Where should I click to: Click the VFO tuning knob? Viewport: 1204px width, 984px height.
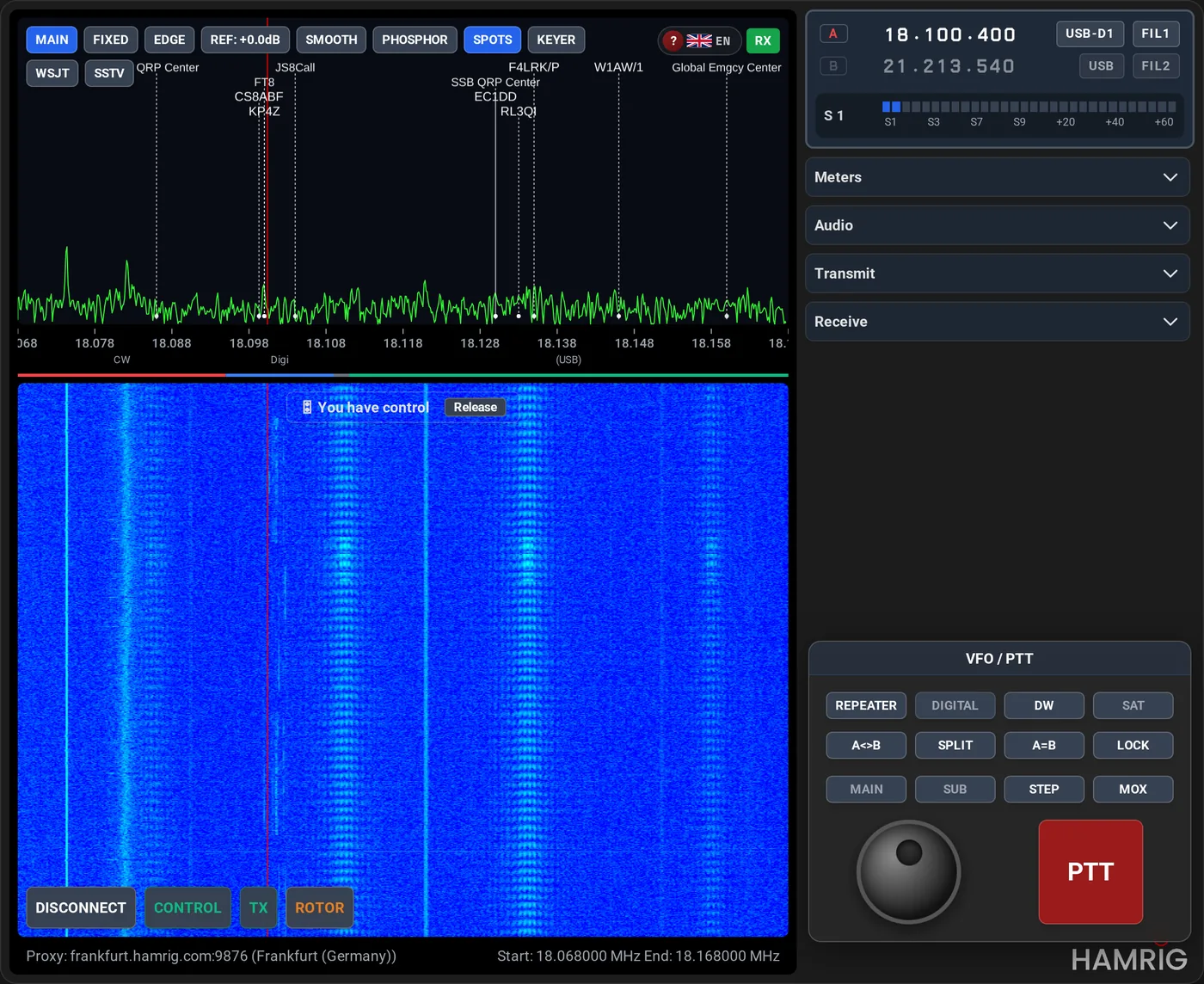[x=908, y=871]
